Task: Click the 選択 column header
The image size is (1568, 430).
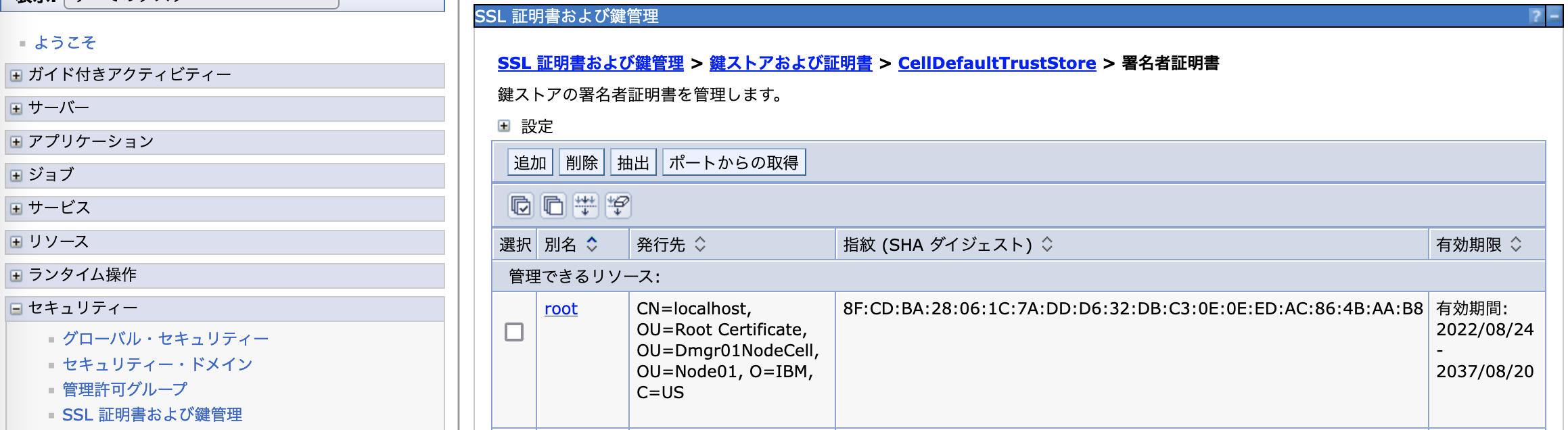Action: tap(515, 244)
